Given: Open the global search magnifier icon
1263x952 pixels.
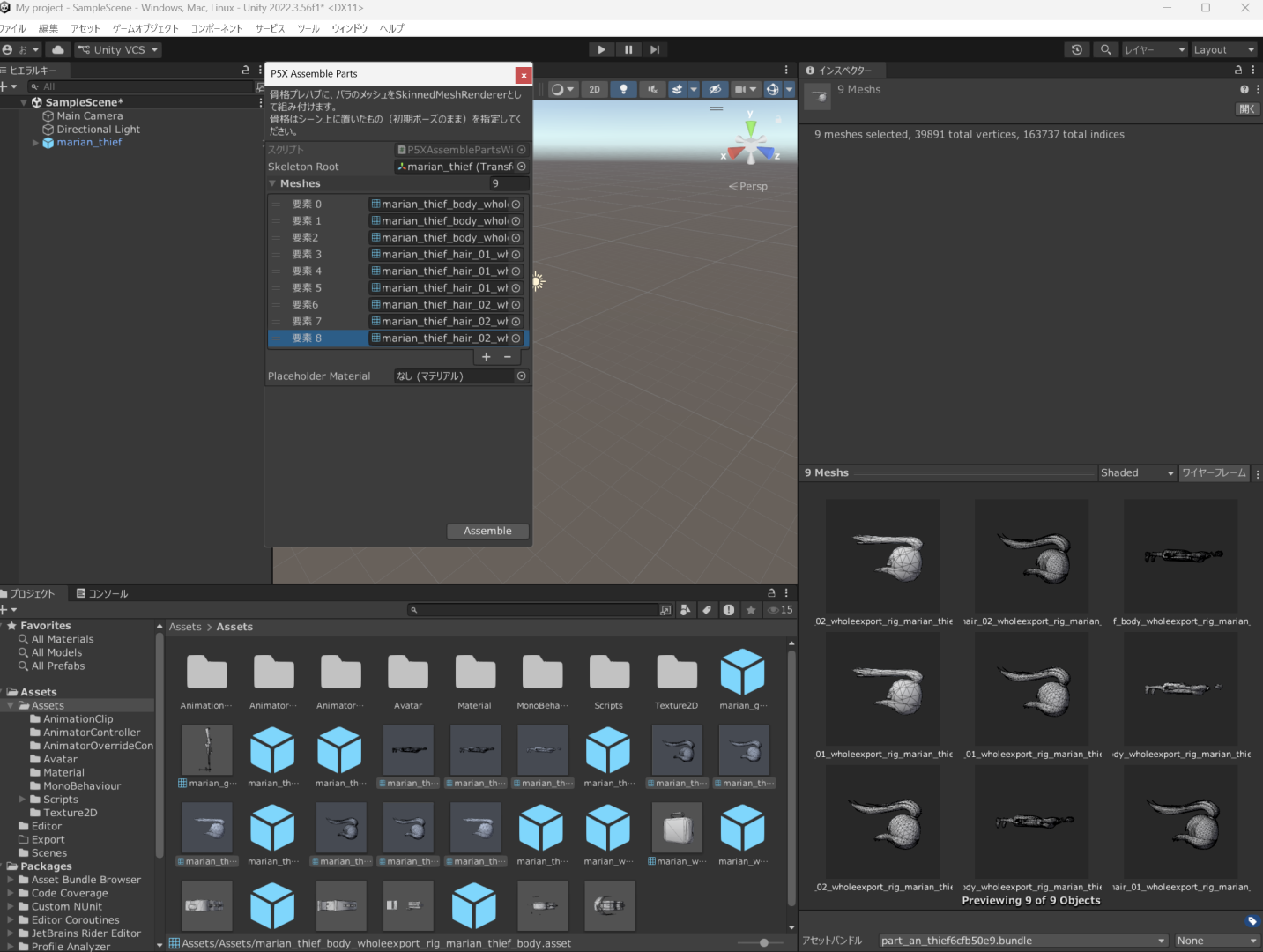Looking at the screenshot, I should tap(1105, 50).
